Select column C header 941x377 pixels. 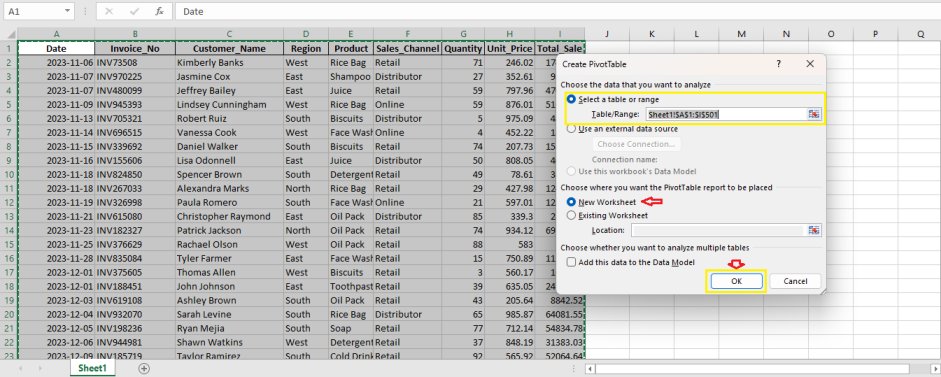229,34
